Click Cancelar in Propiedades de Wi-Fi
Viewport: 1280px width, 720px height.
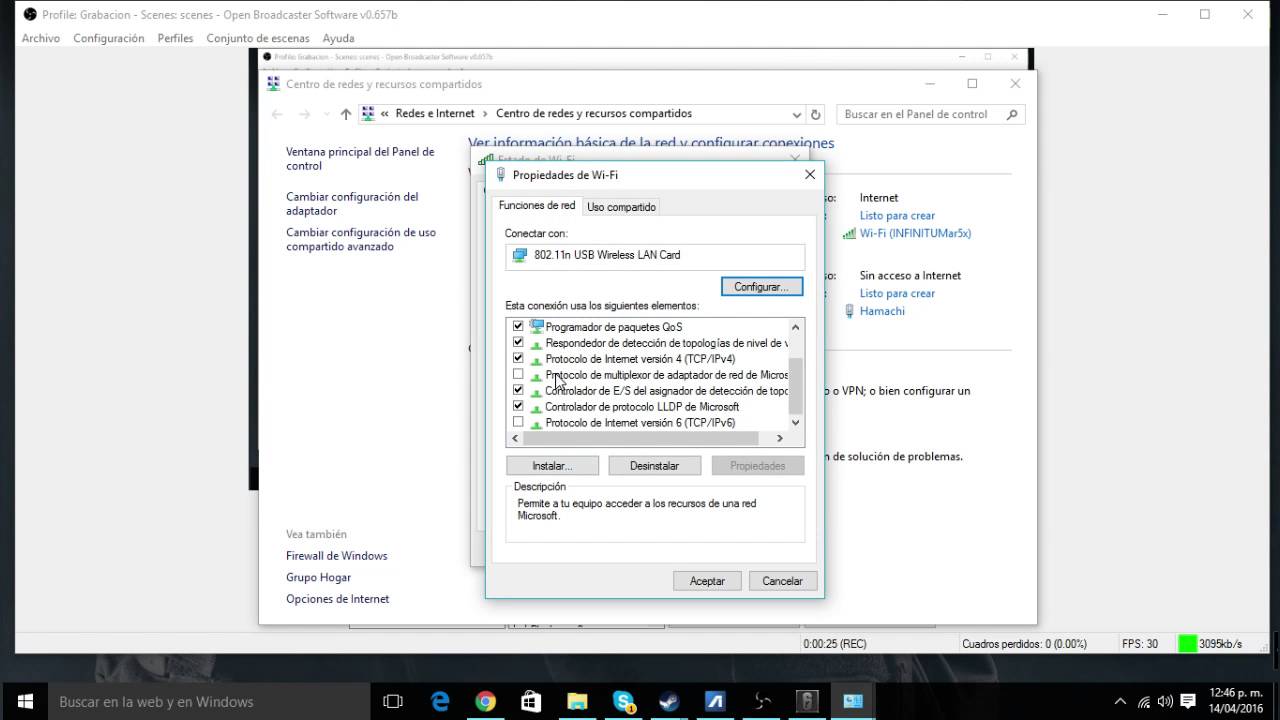pyautogui.click(x=782, y=581)
